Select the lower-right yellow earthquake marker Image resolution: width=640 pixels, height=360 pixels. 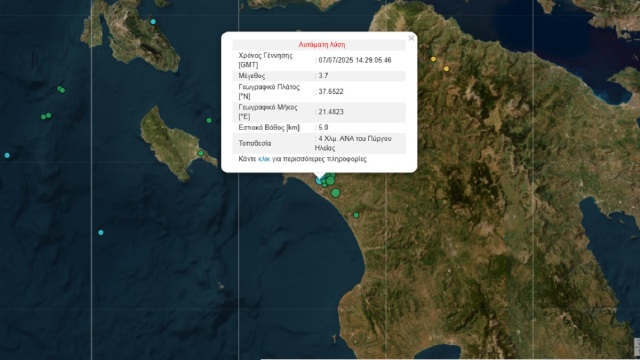[447, 69]
